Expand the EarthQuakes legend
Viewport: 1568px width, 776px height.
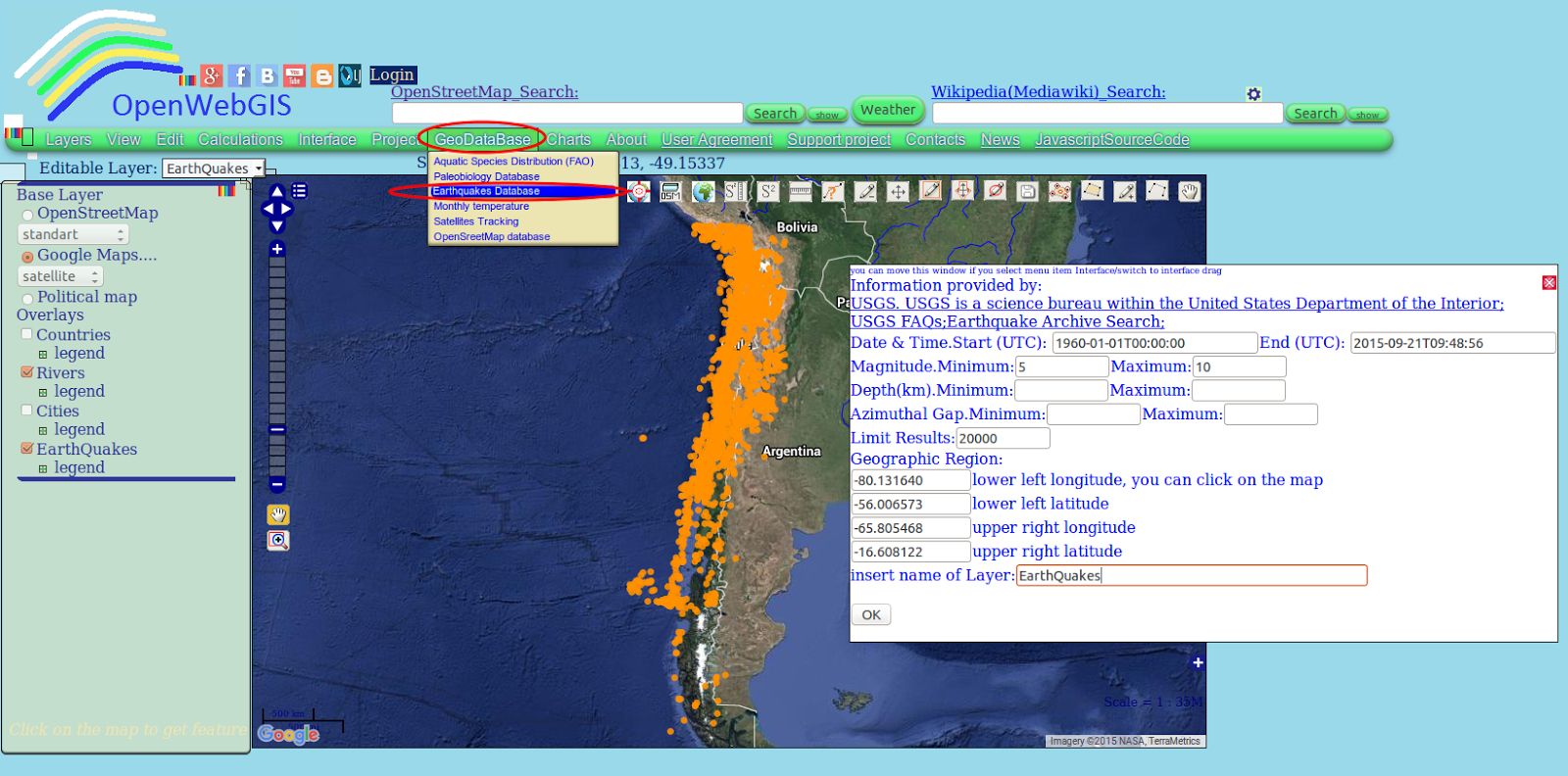pyautogui.click(x=43, y=469)
